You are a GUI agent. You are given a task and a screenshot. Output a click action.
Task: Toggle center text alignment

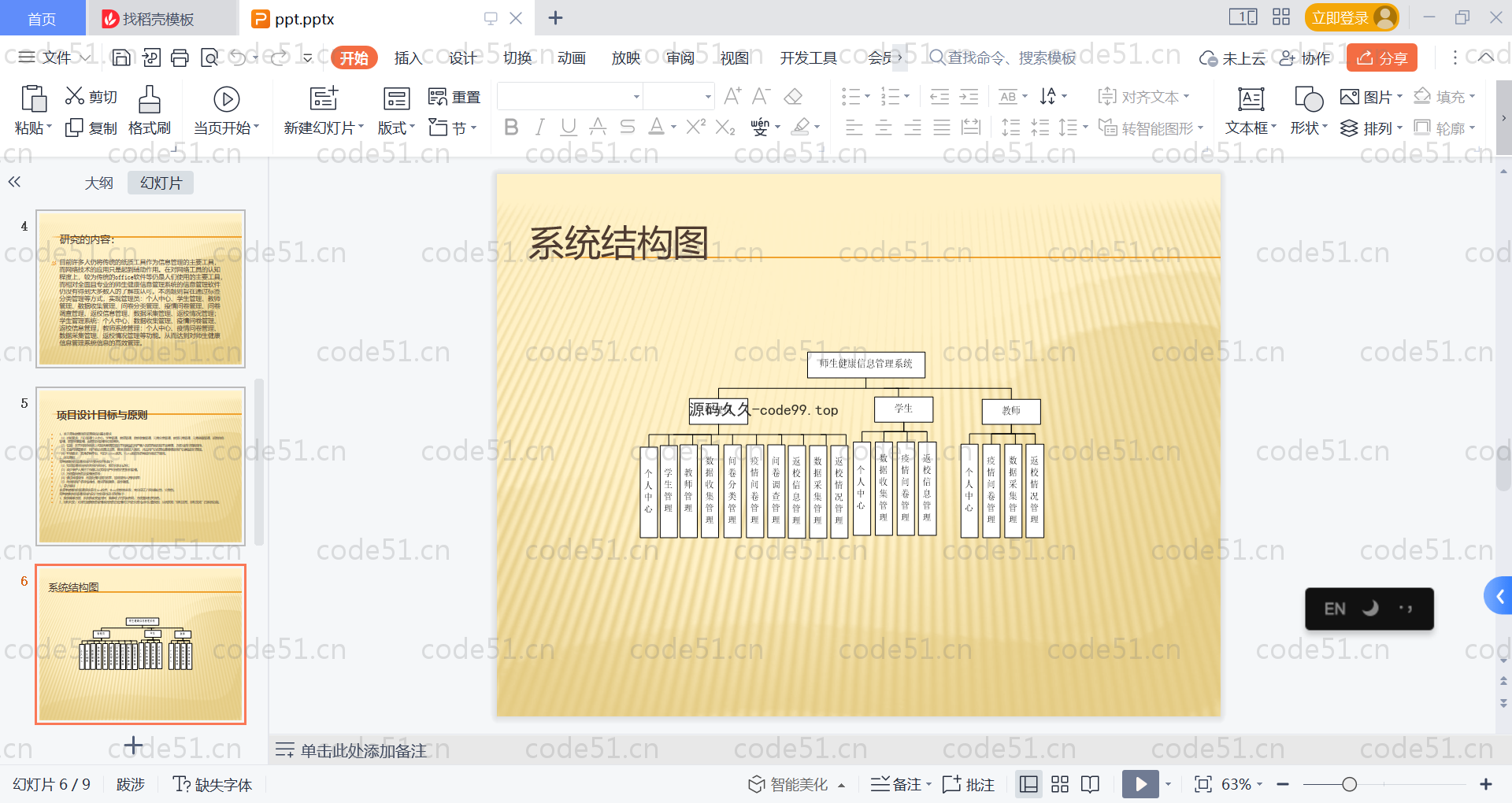884,127
